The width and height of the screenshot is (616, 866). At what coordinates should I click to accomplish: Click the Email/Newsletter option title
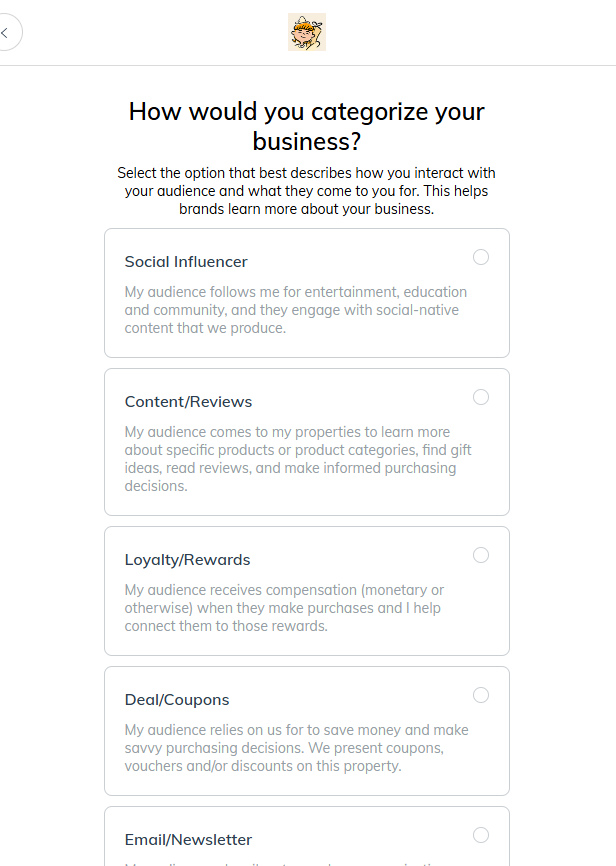[188, 840]
